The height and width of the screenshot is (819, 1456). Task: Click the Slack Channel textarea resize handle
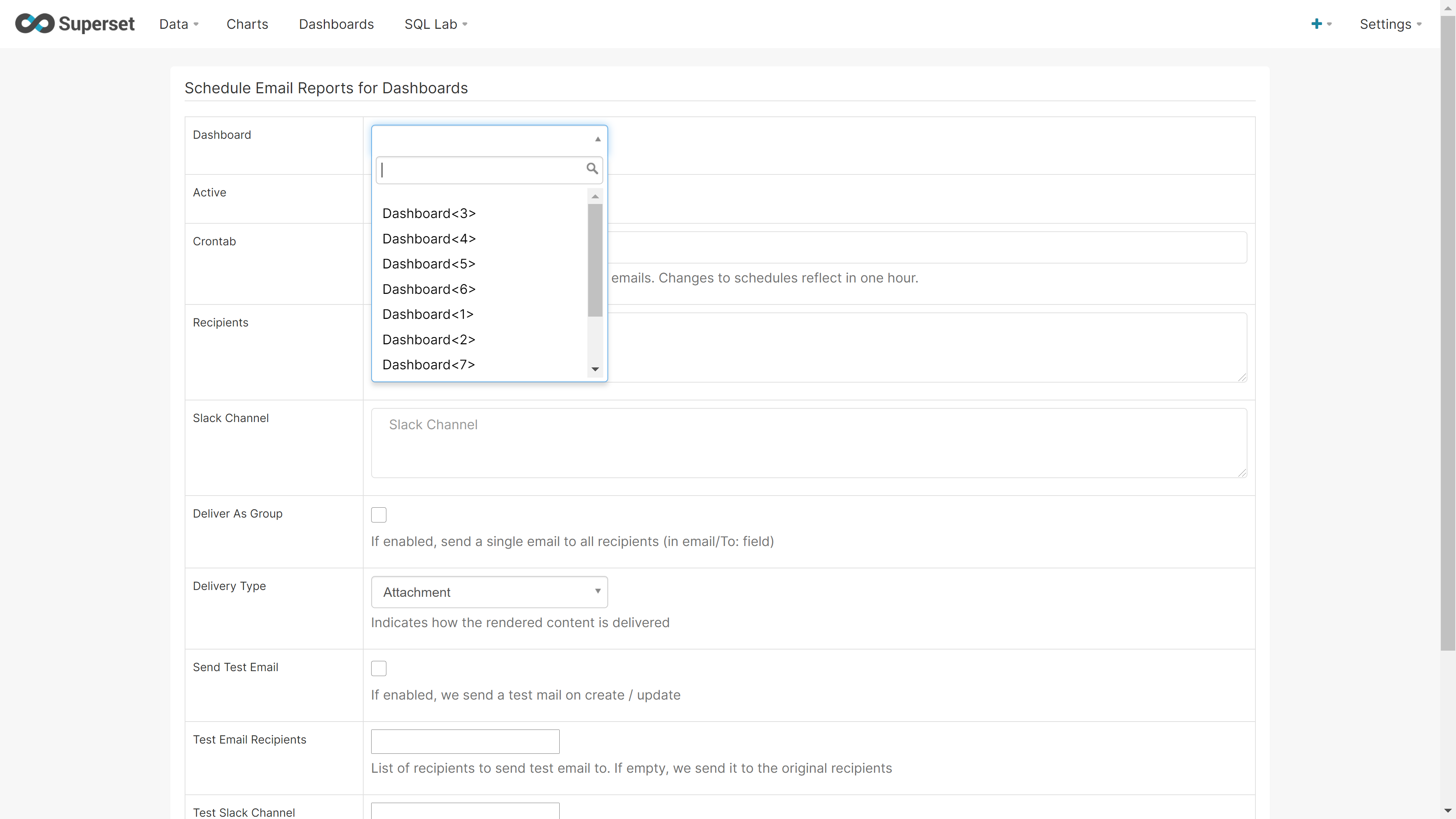[x=1242, y=472]
